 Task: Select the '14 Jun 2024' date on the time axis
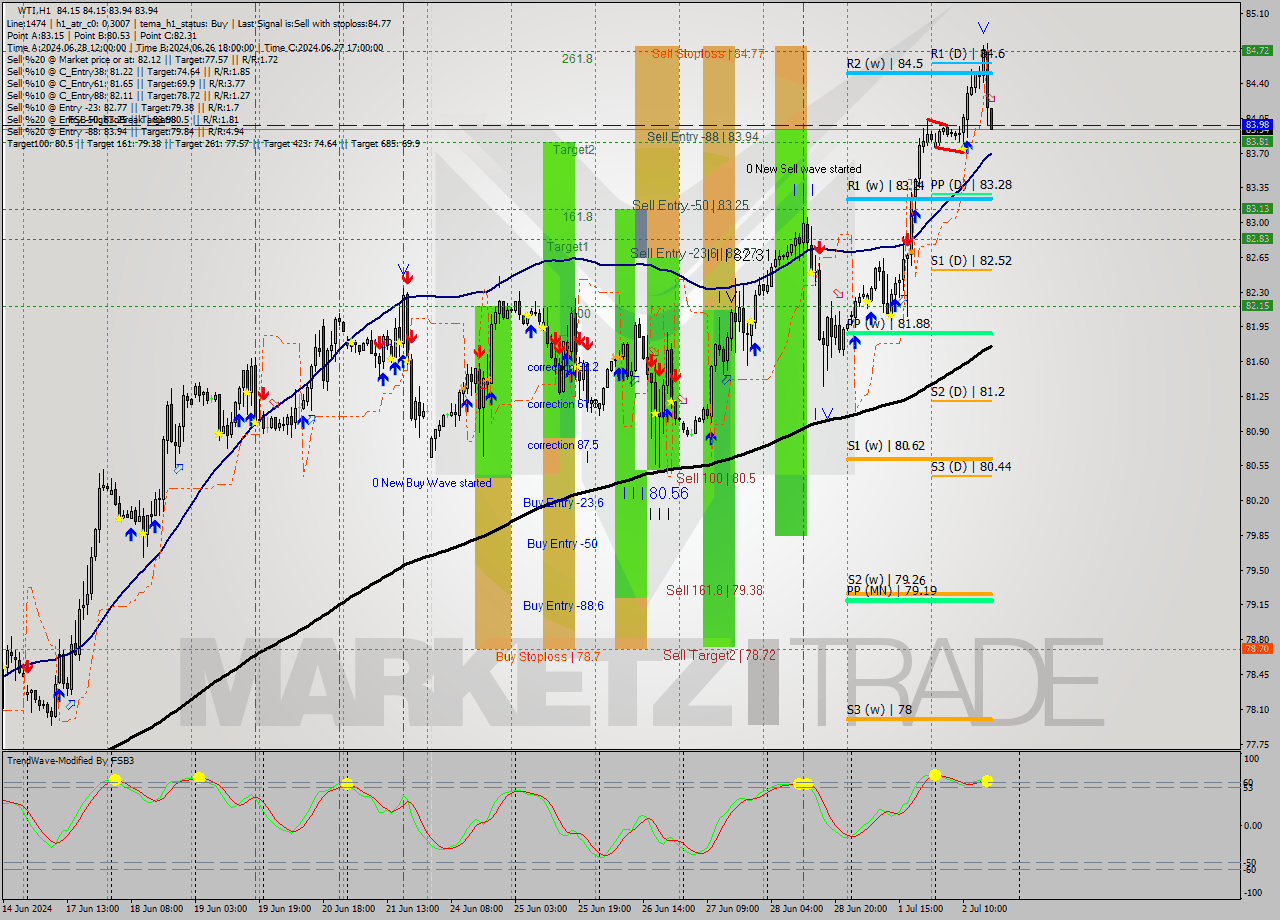[28, 909]
